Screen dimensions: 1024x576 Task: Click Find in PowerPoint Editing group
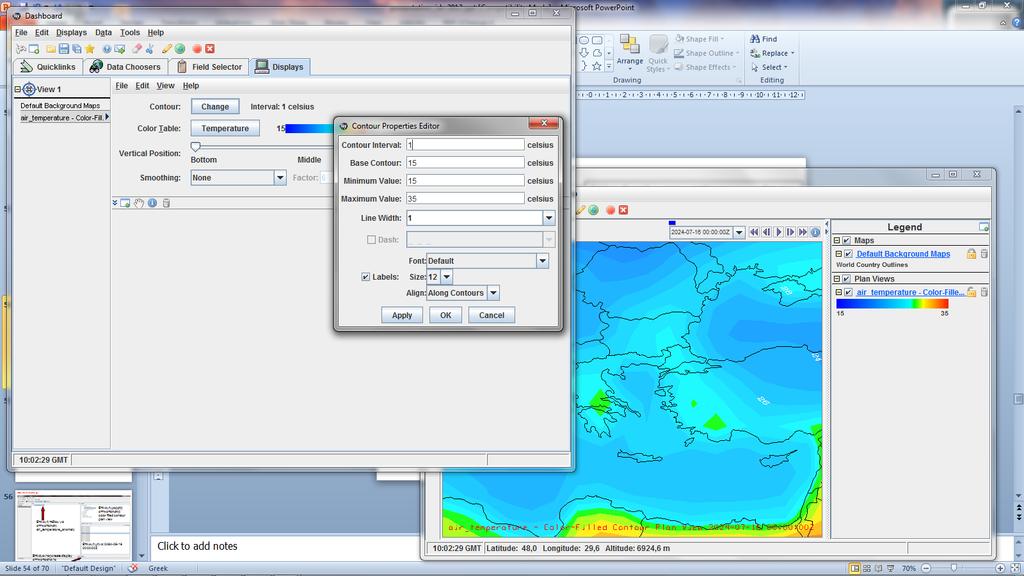(763, 39)
